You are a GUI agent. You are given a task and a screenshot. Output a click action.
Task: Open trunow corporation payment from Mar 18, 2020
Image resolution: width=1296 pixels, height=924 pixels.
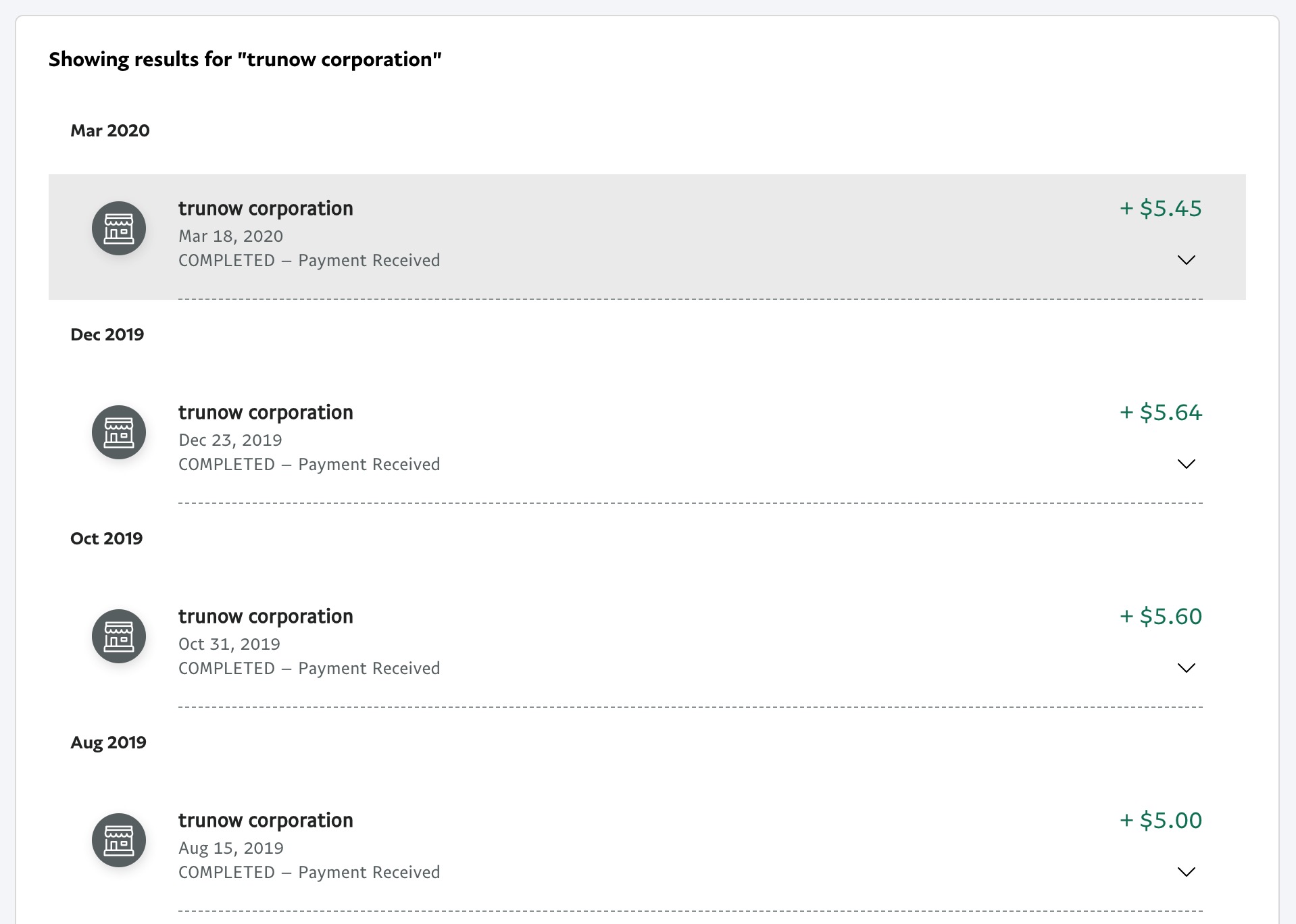coord(266,209)
